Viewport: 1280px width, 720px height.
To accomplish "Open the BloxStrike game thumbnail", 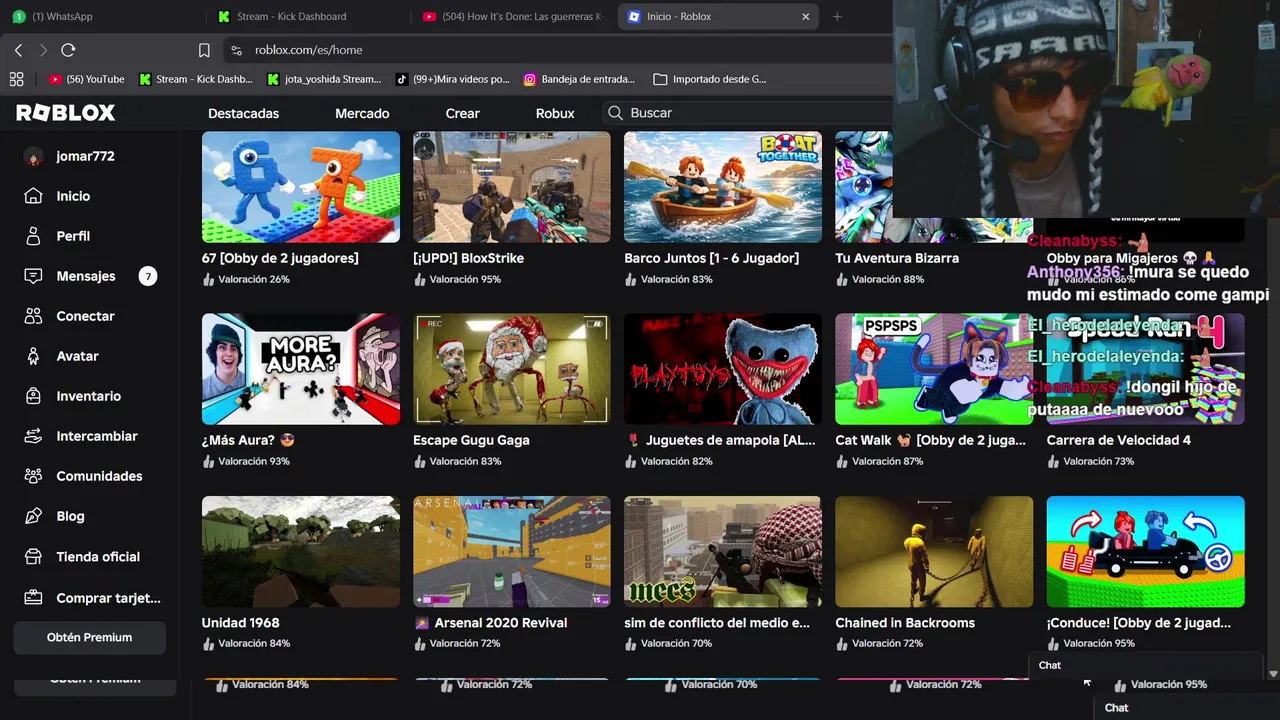I will 512,187.
